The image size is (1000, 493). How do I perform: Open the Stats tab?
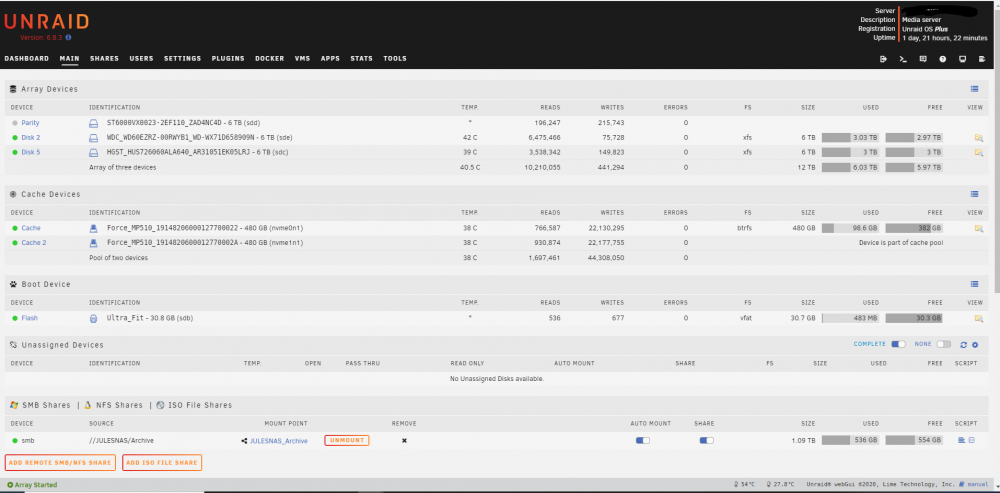(362, 59)
